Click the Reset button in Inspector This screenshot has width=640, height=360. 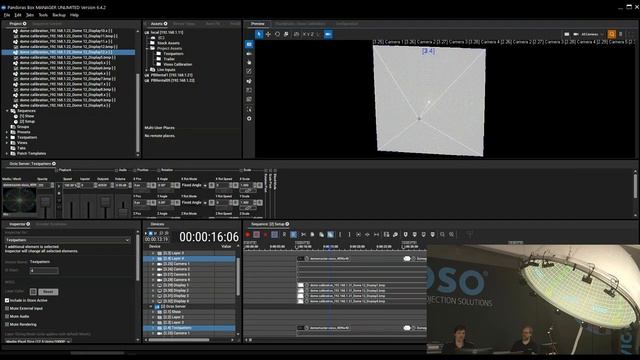pos(48,291)
